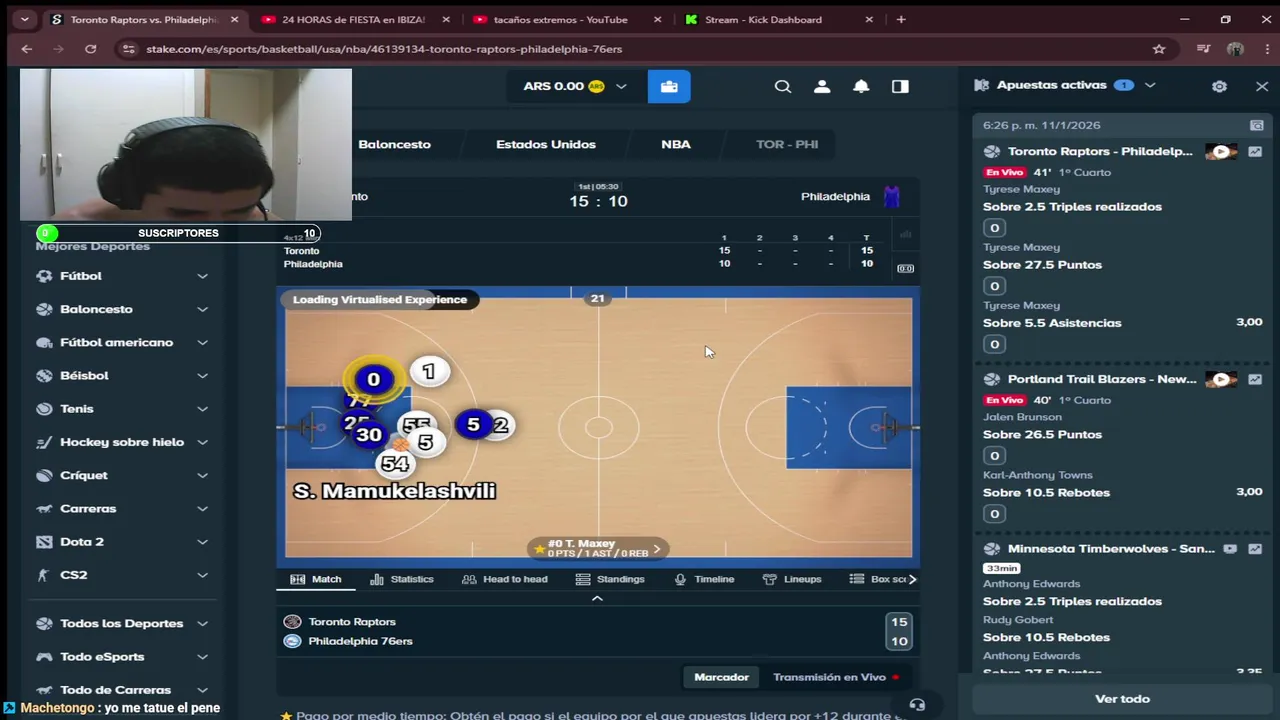
Task: Select the Match tab
Action: click(x=316, y=579)
